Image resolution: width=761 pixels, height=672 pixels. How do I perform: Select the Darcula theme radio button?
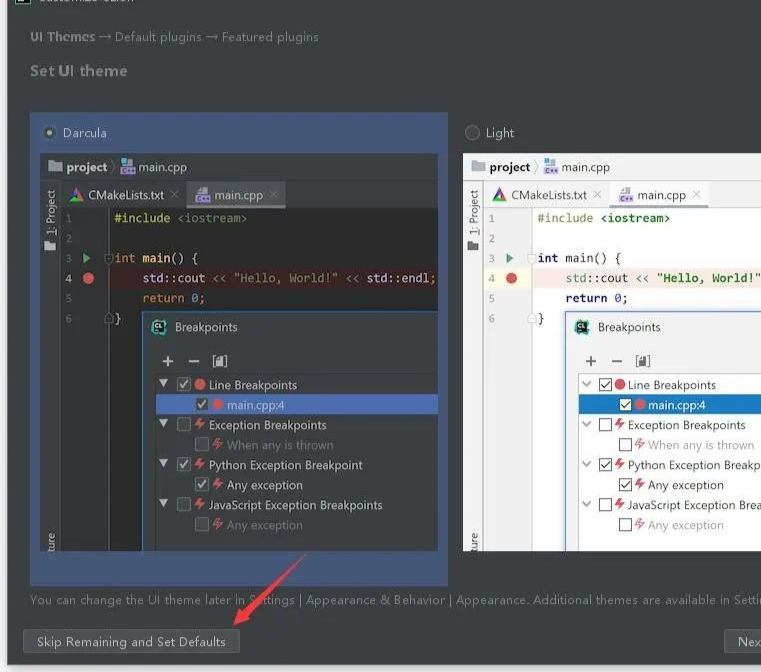[49, 133]
